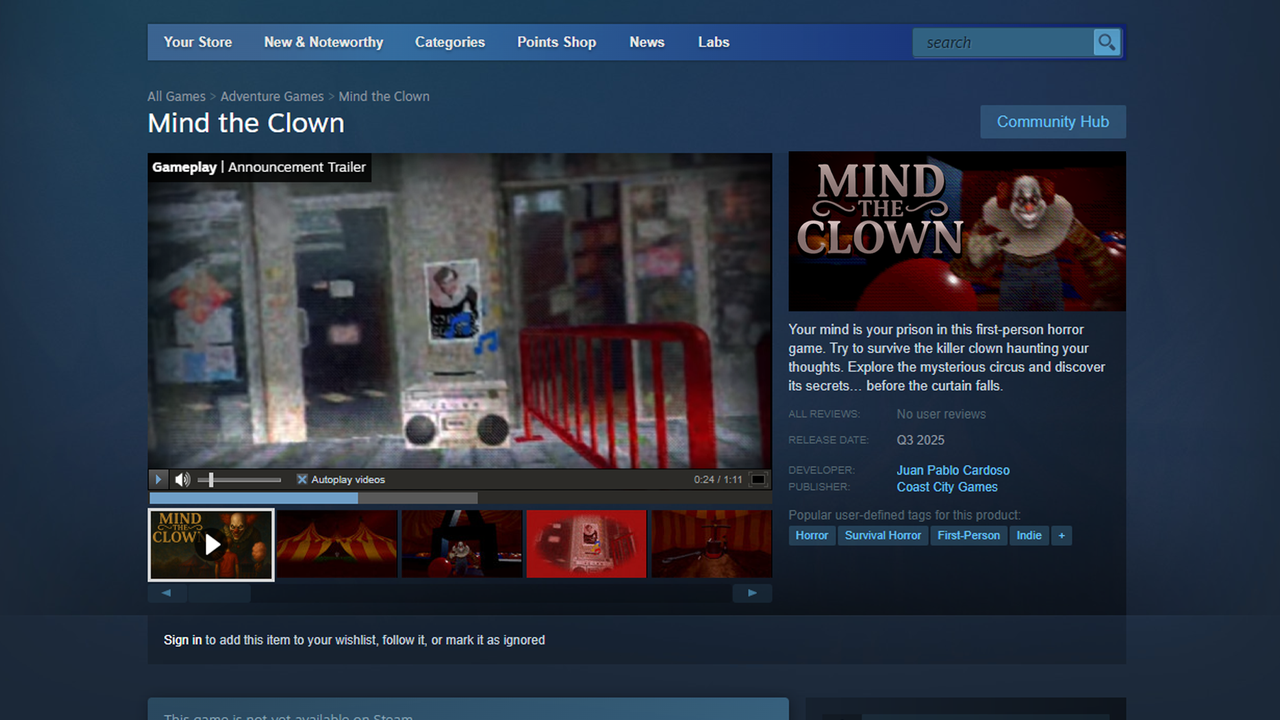Viewport: 1280px width, 720px height.
Task: Open the Categories menu
Action: click(x=450, y=42)
